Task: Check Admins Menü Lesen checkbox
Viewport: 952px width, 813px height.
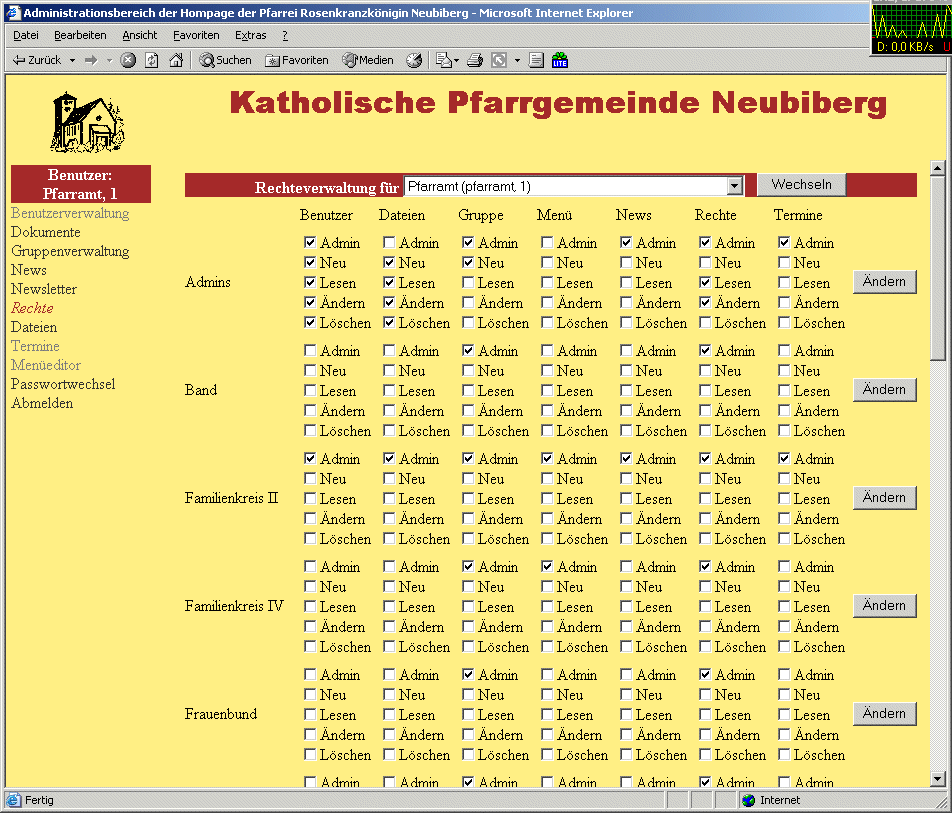Action: pos(546,282)
